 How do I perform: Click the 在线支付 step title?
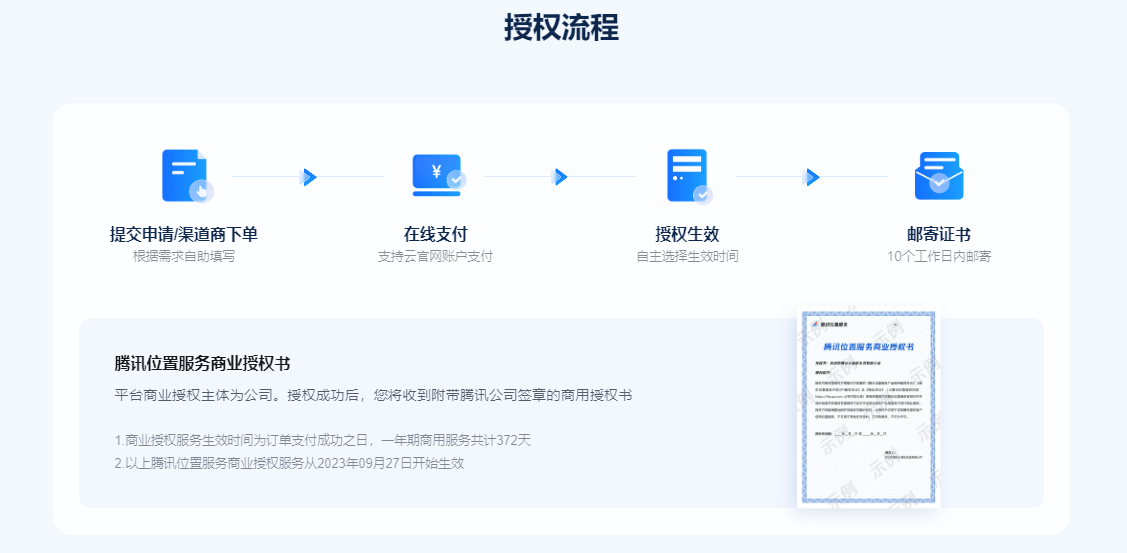tap(436, 234)
